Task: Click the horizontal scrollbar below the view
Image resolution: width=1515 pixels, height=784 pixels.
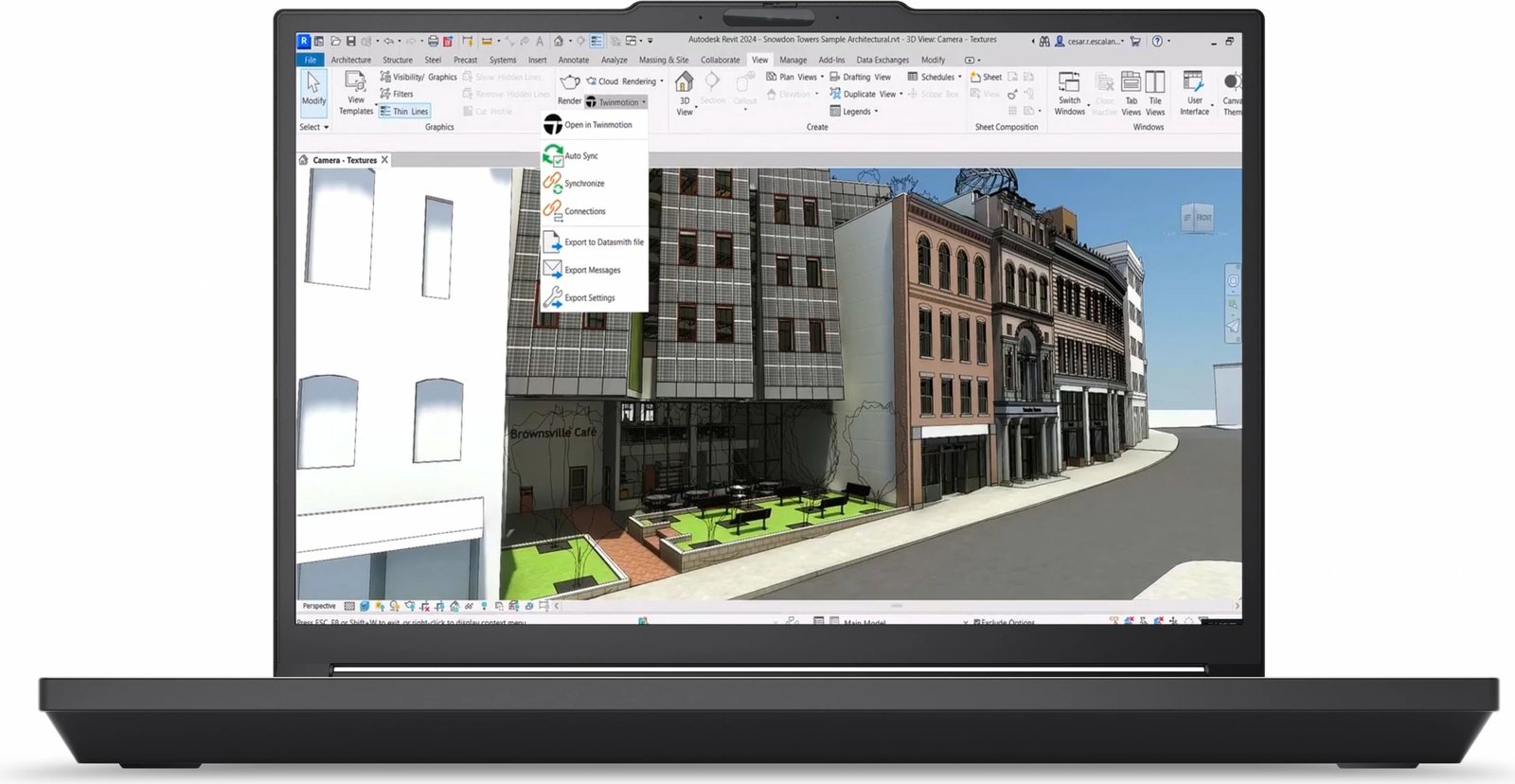Action: coord(896,606)
